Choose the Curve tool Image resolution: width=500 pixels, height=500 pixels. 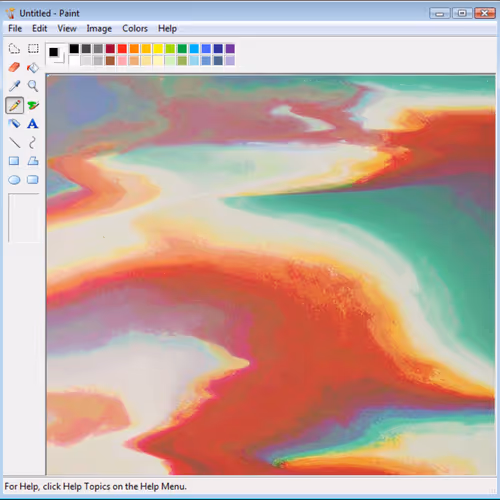click(32, 143)
